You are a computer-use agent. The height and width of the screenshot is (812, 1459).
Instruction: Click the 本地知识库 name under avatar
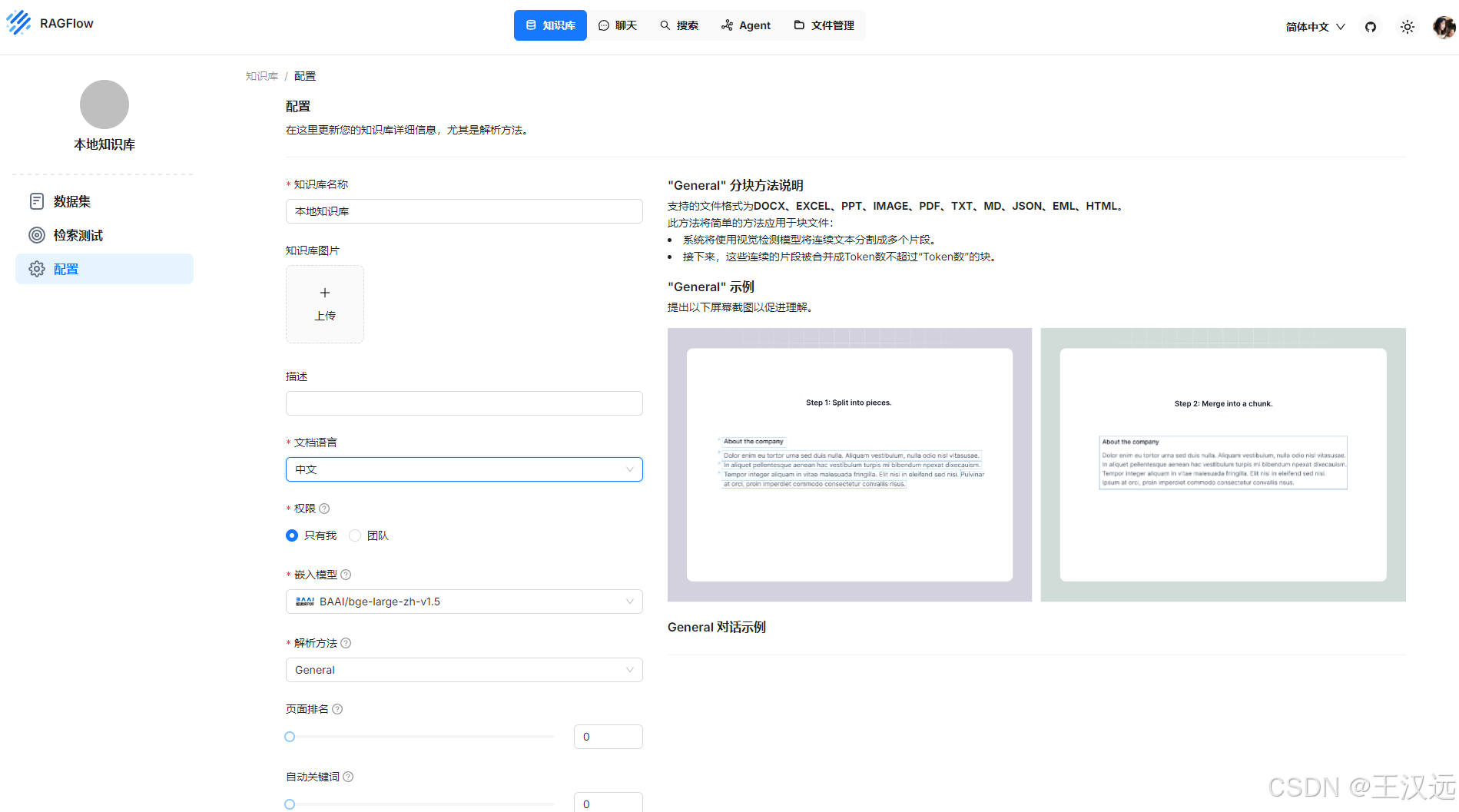104,144
